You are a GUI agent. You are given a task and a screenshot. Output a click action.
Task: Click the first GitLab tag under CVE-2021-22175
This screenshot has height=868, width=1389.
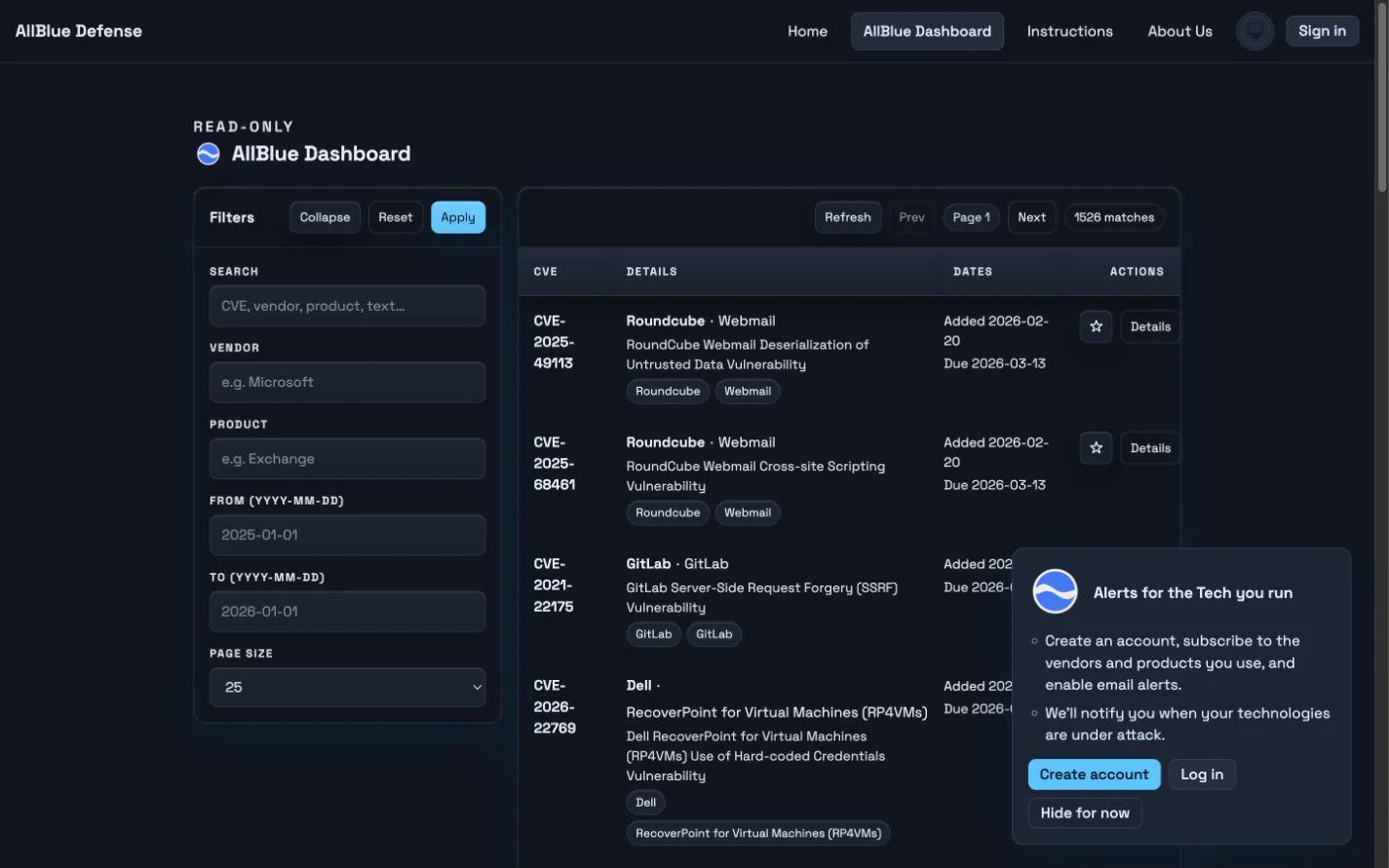point(653,634)
